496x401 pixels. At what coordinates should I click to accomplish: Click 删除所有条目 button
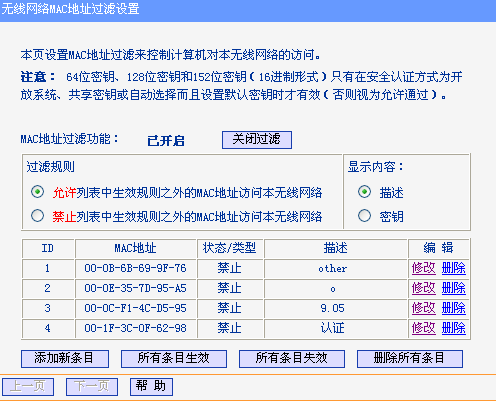tap(410, 359)
